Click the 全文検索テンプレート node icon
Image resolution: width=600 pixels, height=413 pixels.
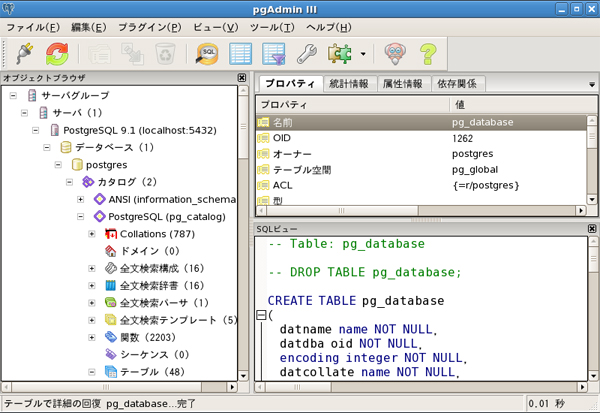pyautogui.click(x=111, y=320)
